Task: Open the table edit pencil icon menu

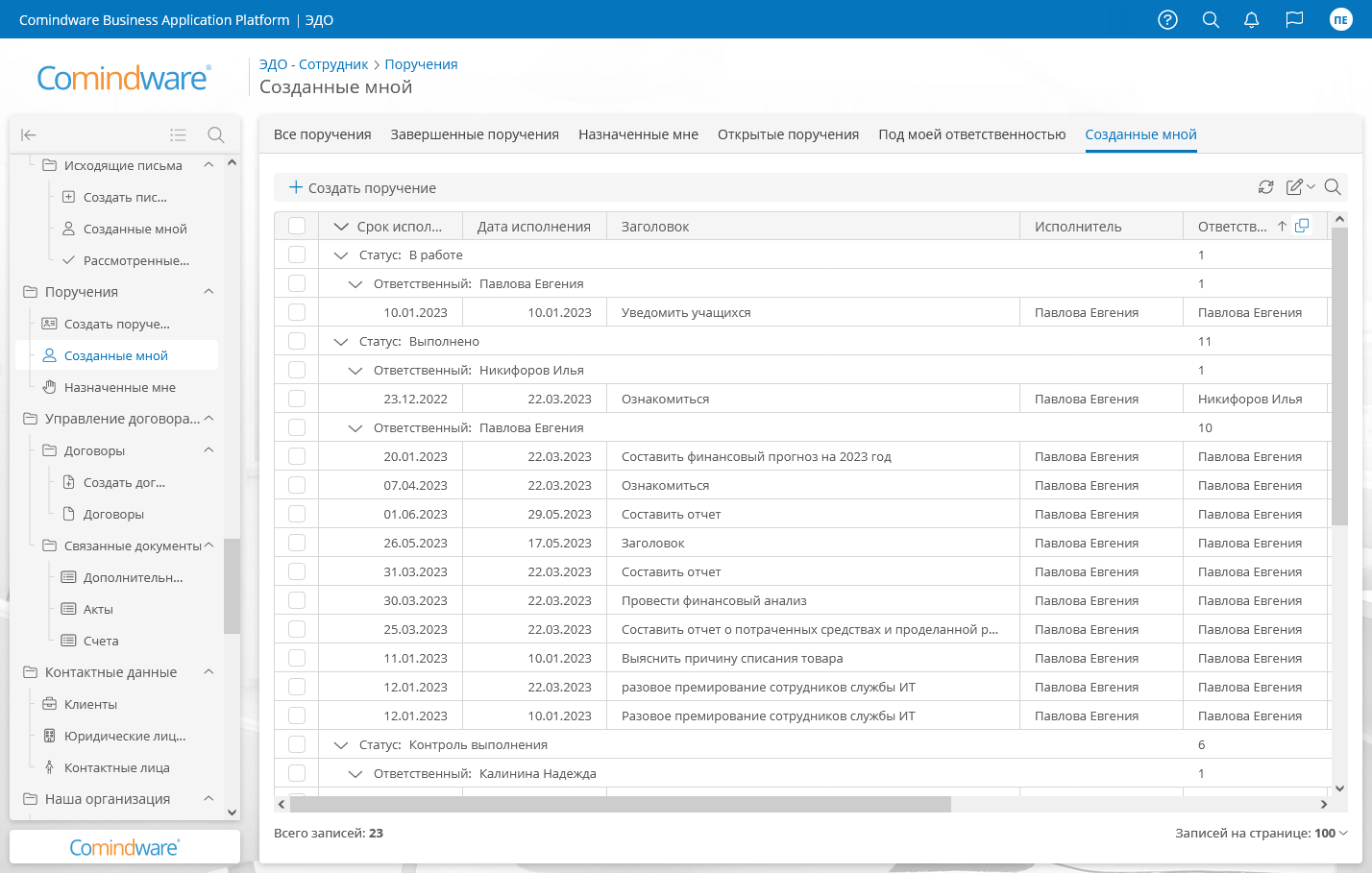Action: pos(1300,187)
